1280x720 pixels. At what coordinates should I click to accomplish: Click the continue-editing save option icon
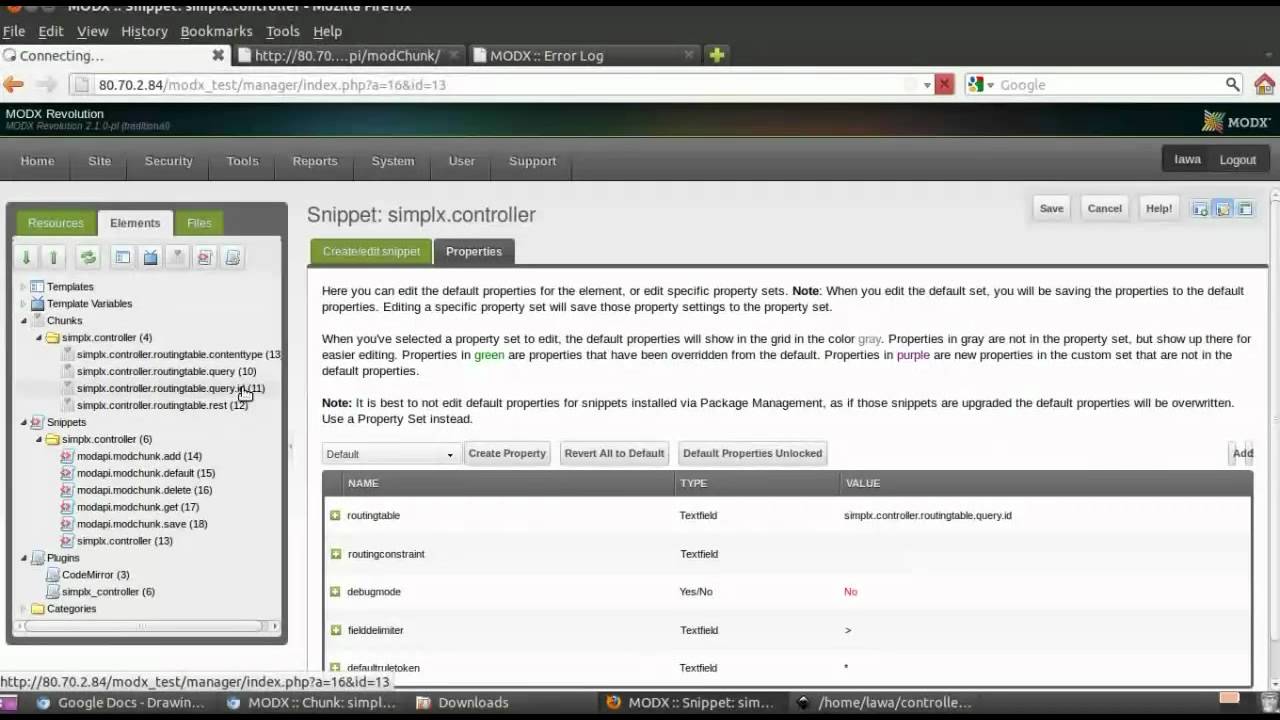[1222, 209]
